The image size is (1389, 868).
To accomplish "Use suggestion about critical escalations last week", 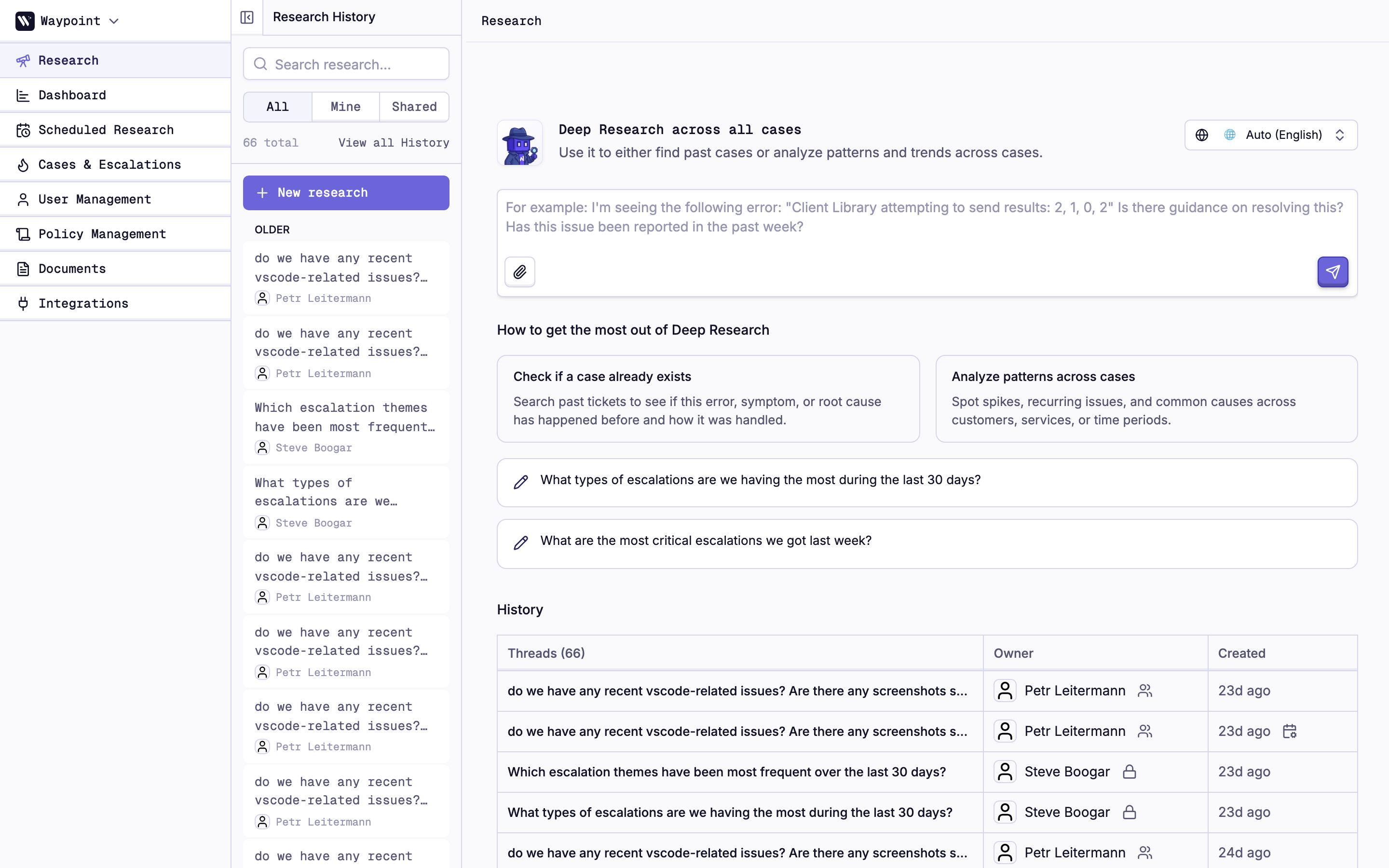I will pyautogui.click(x=927, y=543).
